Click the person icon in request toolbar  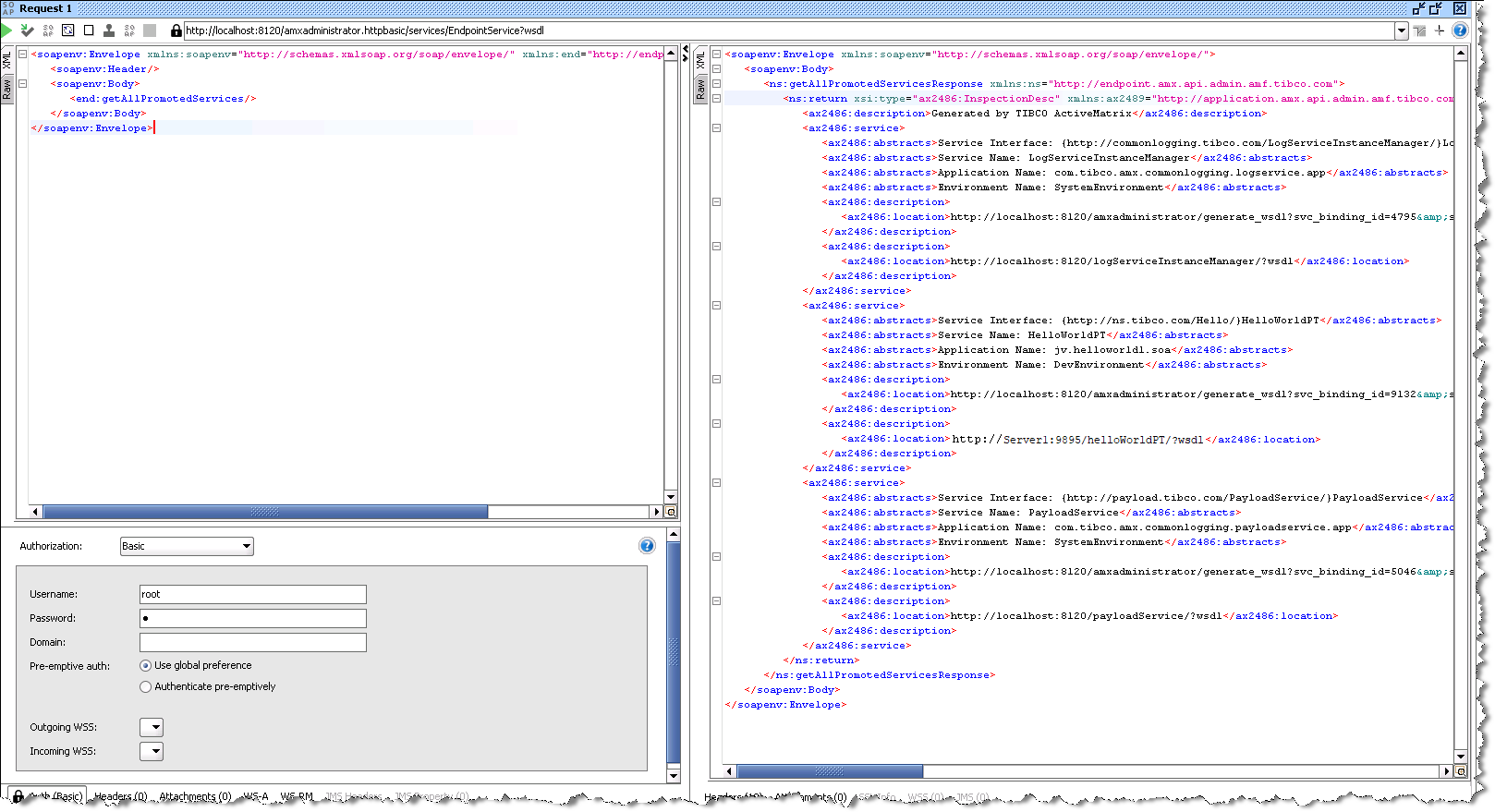point(109,30)
